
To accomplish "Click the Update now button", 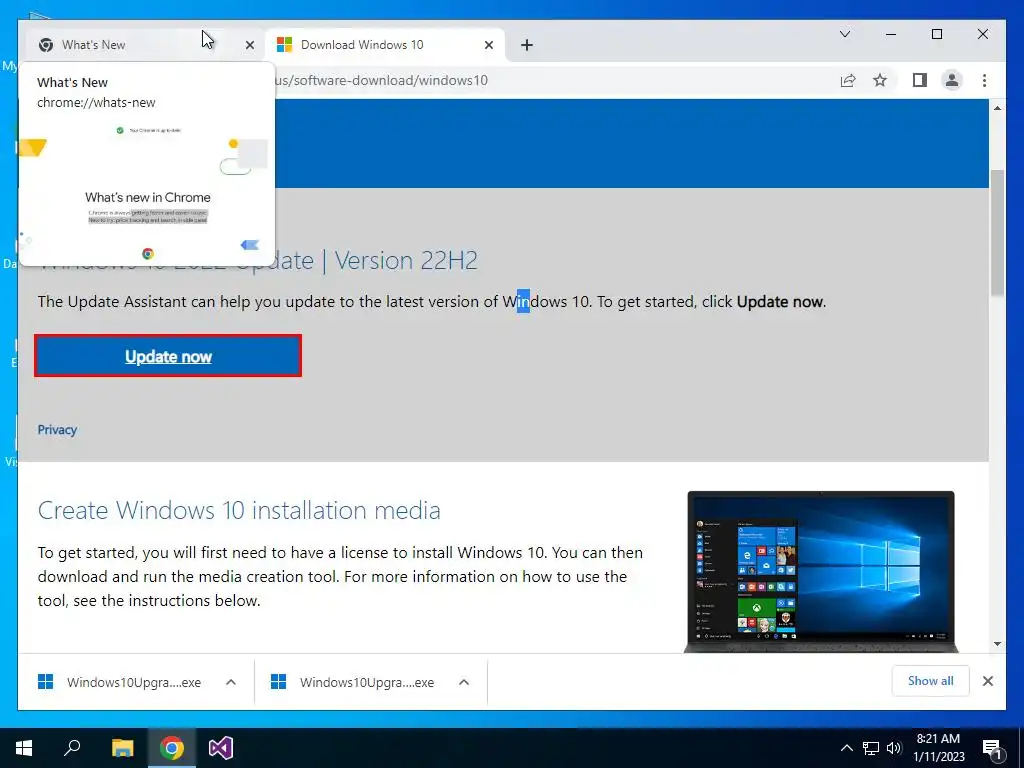I will point(168,356).
